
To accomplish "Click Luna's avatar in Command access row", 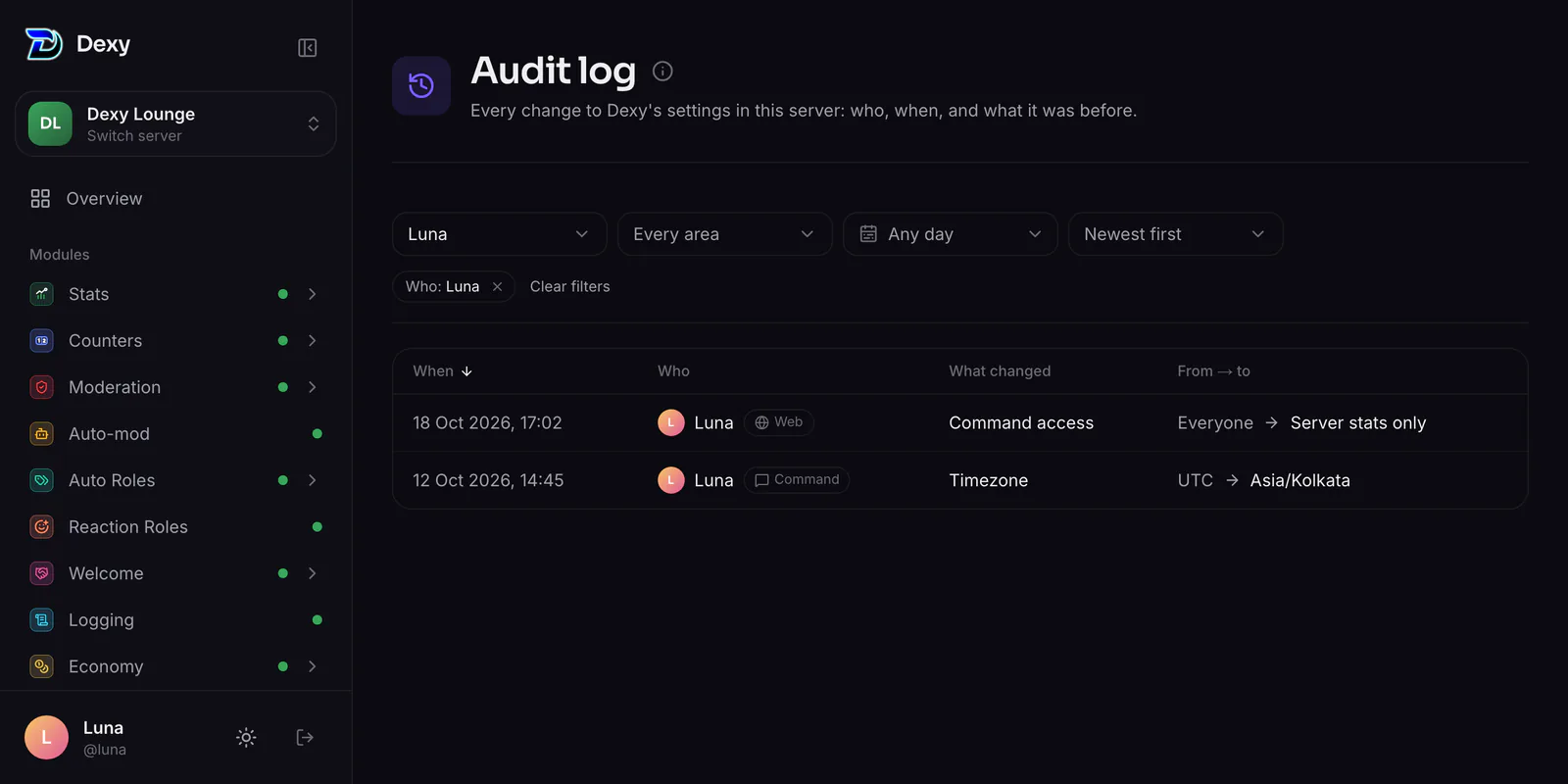I will click(671, 423).
